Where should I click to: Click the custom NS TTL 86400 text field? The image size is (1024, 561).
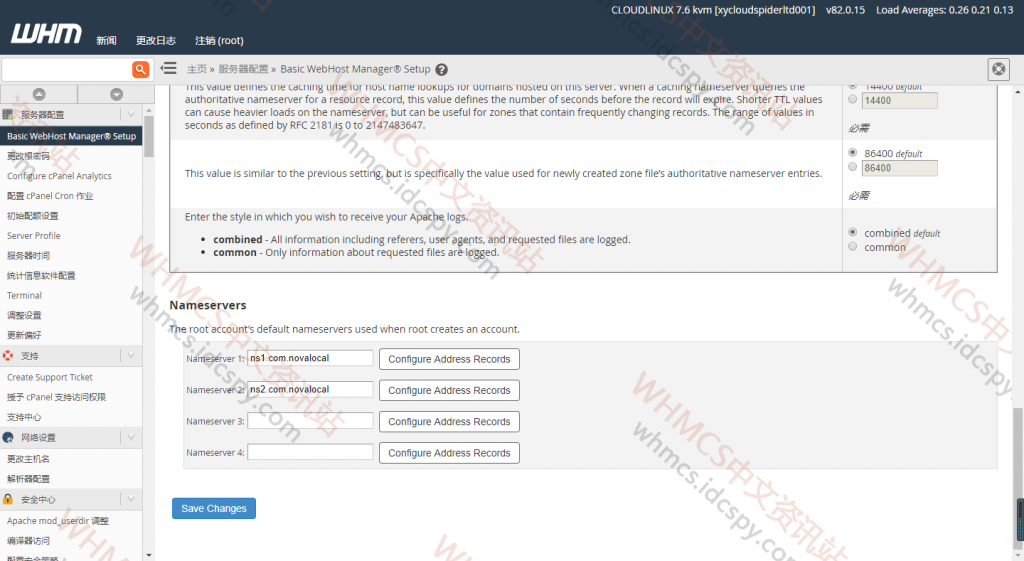pyautogui.click(x=899, y=168)
